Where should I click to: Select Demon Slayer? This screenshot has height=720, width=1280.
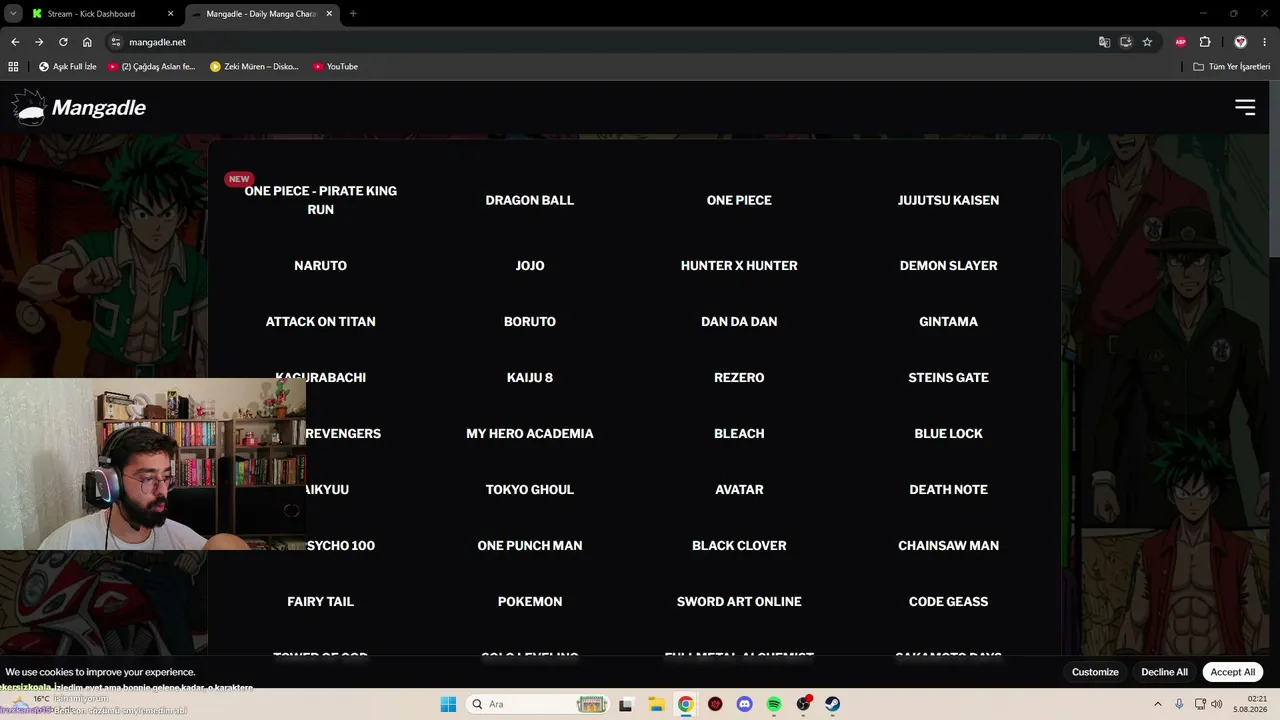point(948,266)
